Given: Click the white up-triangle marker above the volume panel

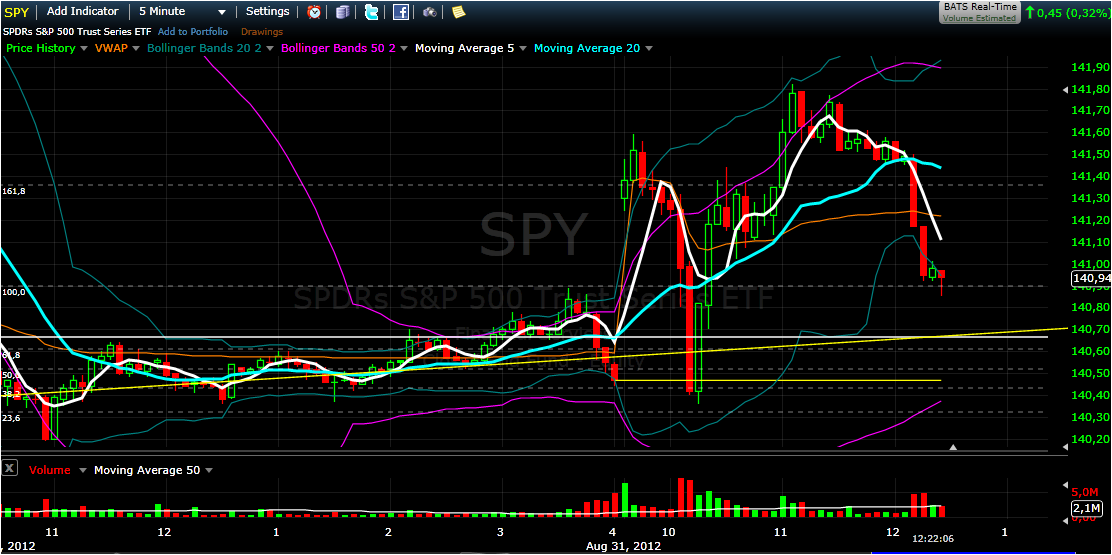Looking at the screenshot, I should (x=953, y=447).
